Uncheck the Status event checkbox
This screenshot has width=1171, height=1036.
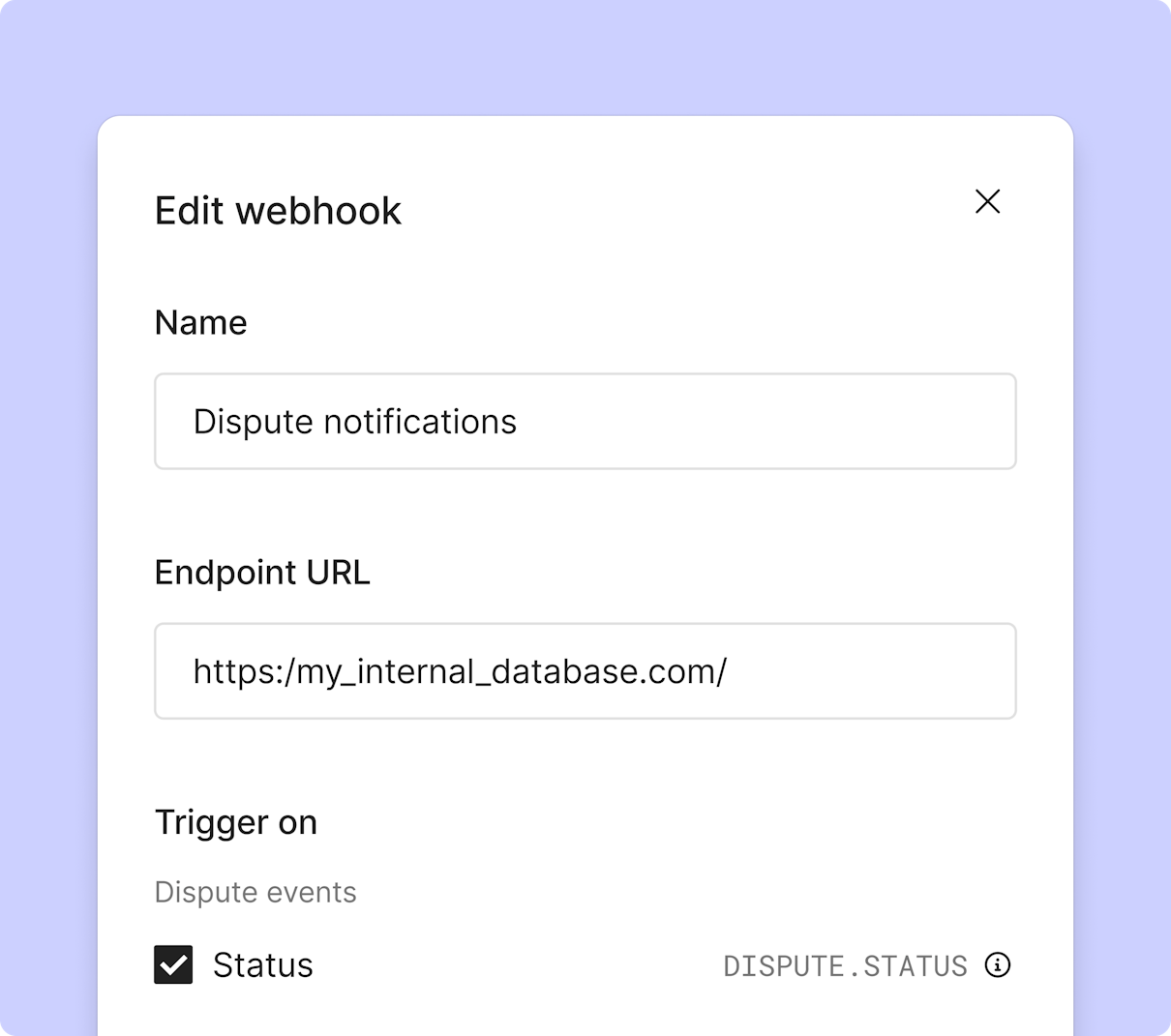point(173,964)
